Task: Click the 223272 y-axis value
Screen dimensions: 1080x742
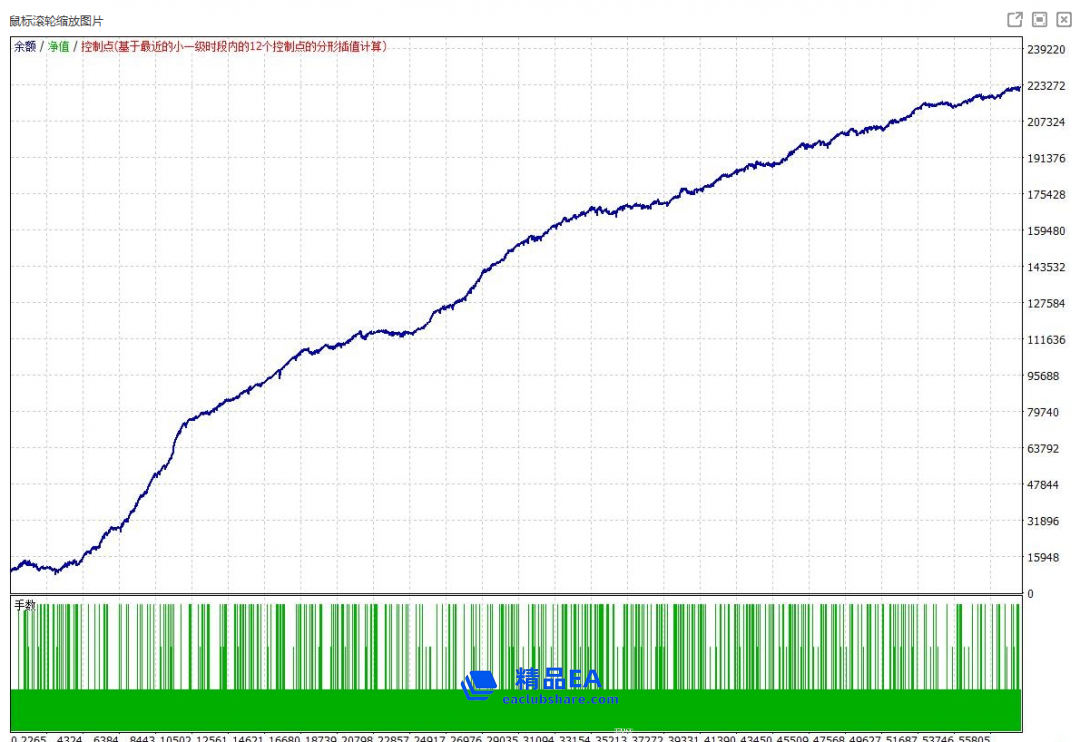Action: [x=1046, y=86]
